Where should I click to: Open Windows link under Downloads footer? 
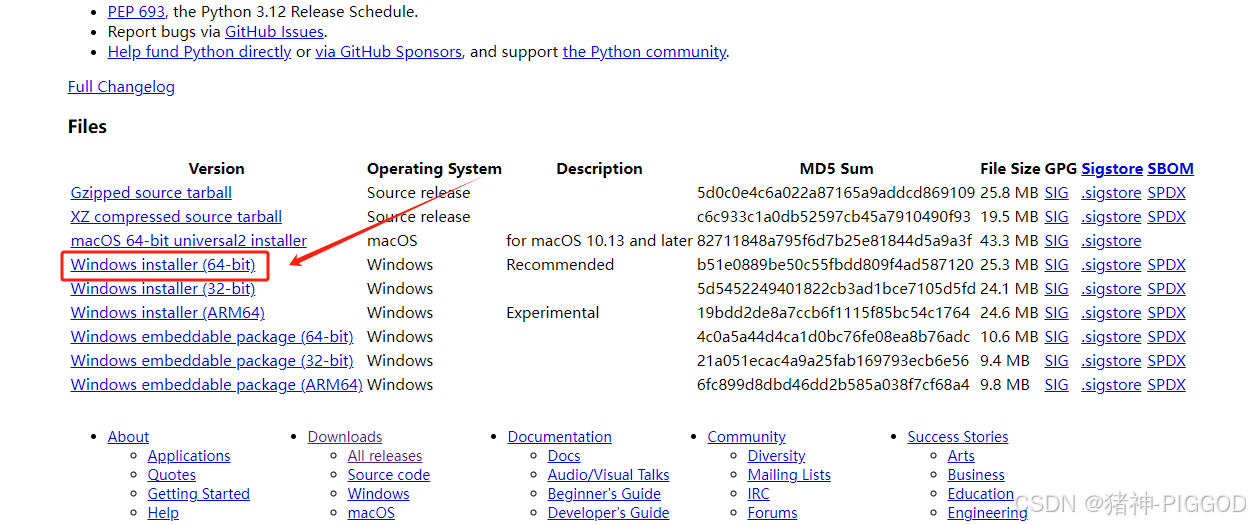coord(379,494)
